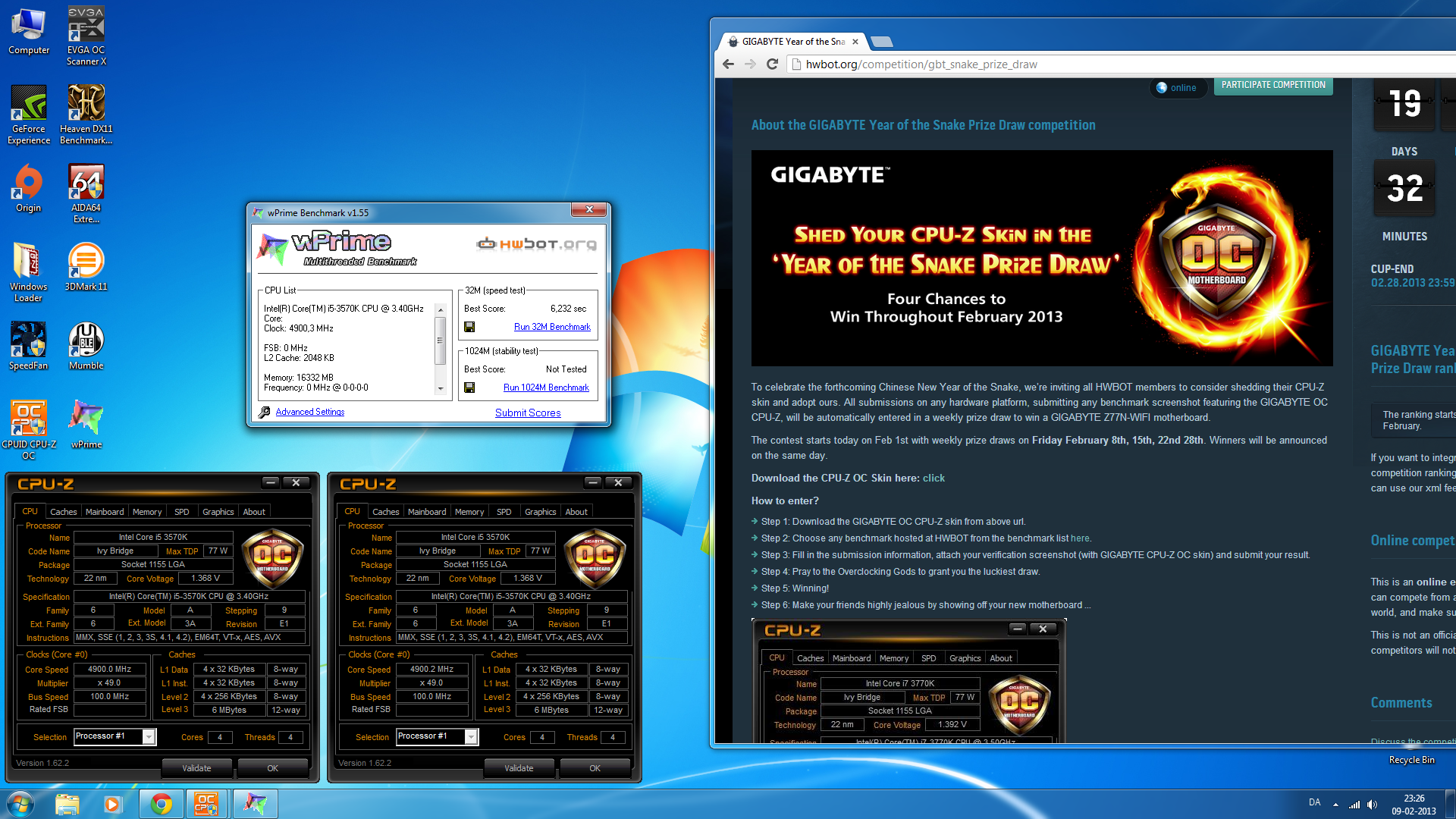Open EVGA OC Scanner X shortcut
Viewport: 1456px width, 819px height.
coord(86,36)
